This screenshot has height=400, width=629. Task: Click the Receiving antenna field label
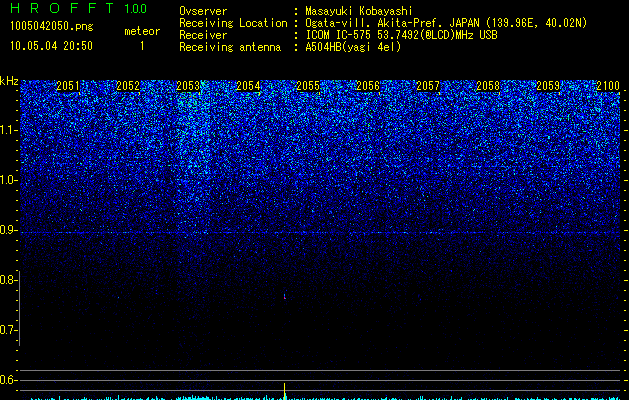pyautogui.click(x=230, y=47)
